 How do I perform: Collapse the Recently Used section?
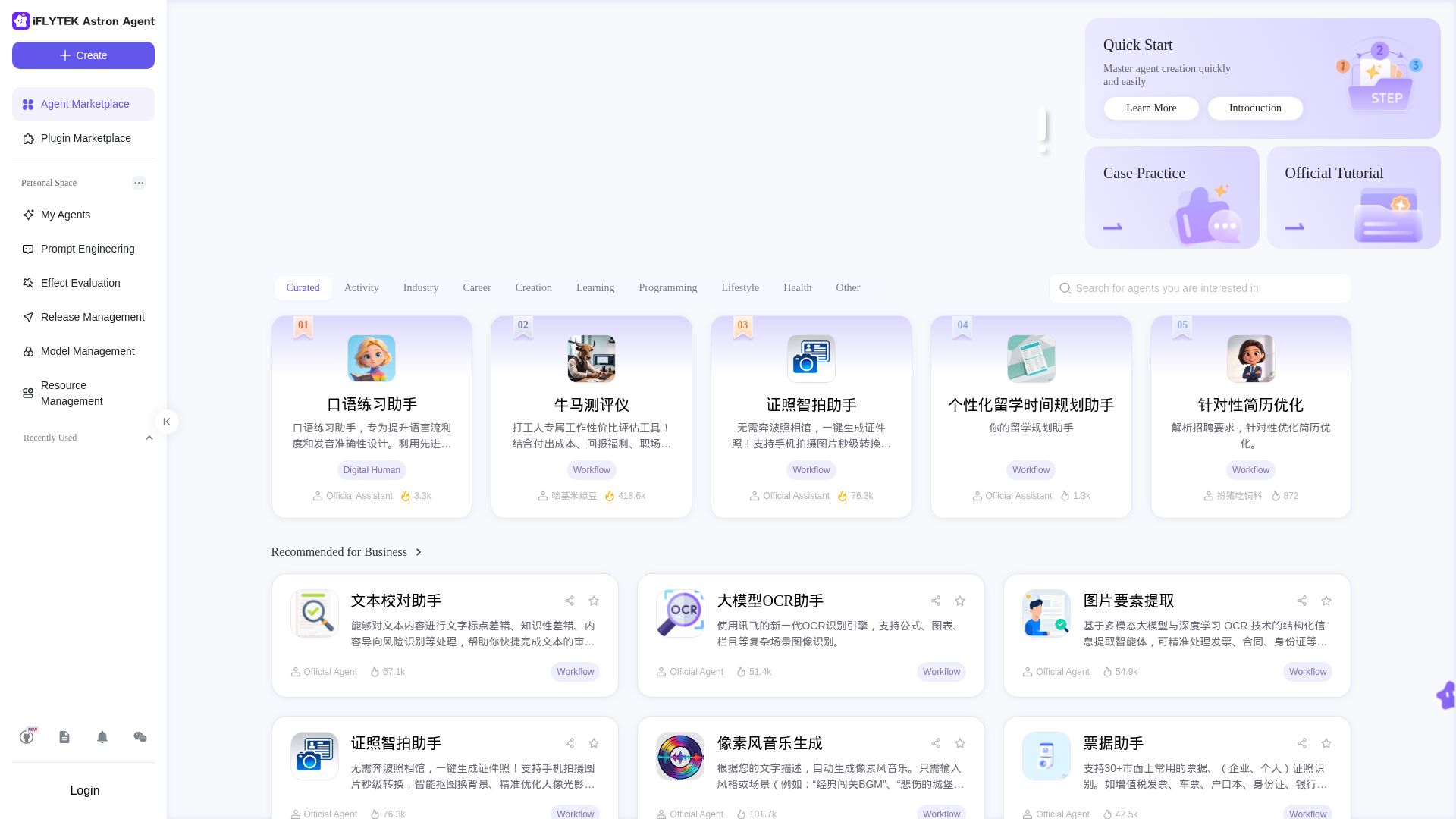149,438
